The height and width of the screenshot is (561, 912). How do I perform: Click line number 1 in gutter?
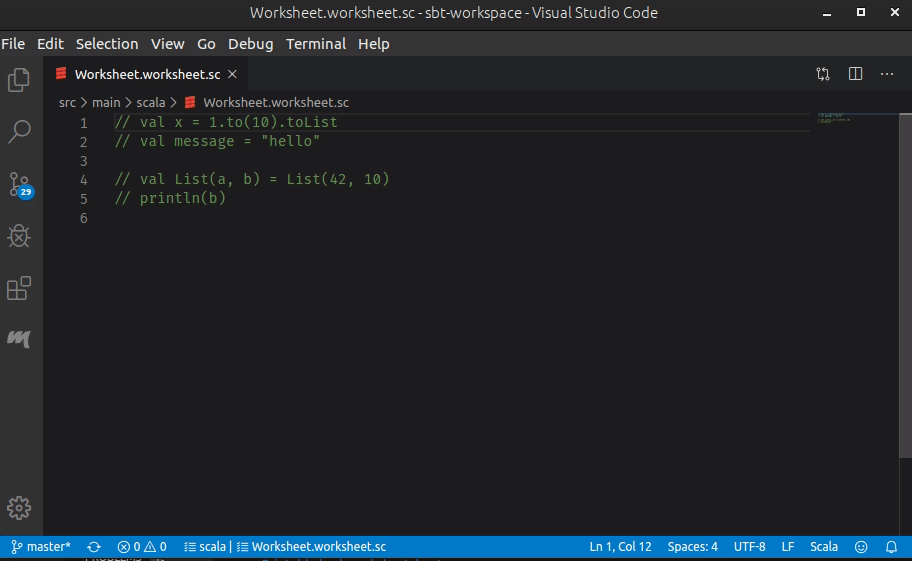coord(84,123)
